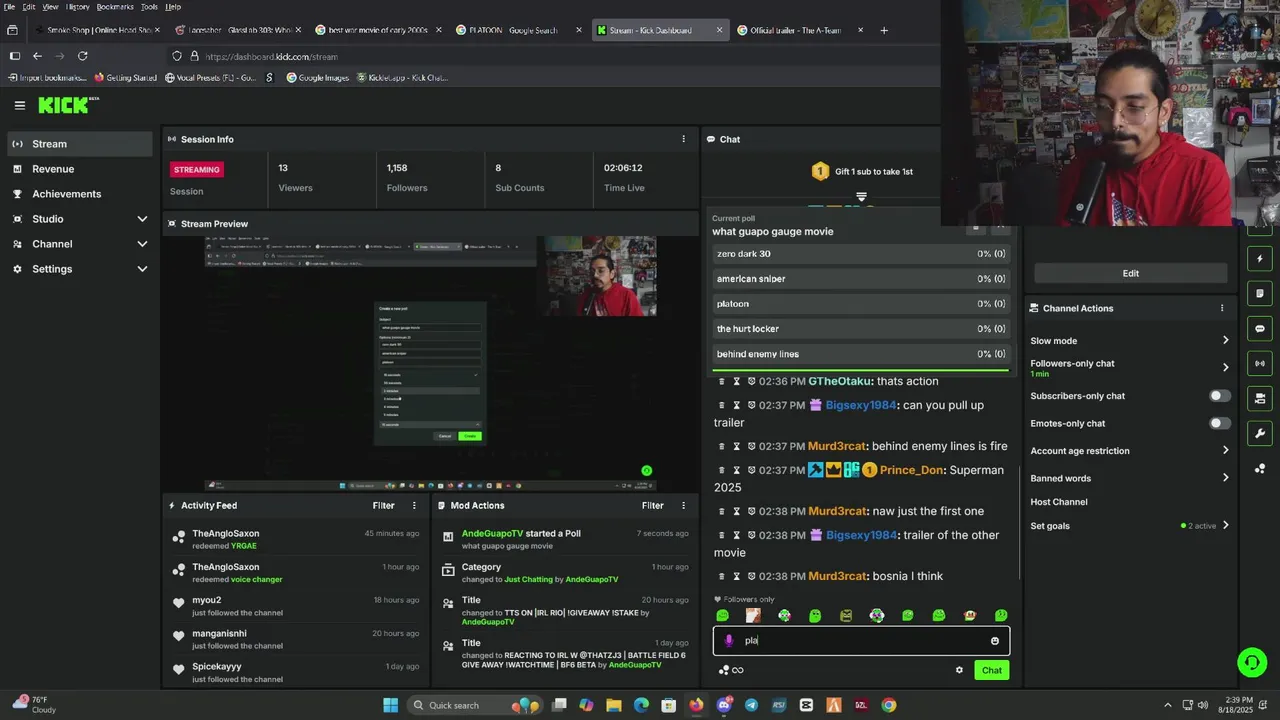Open the Kick hamburger sidebar menu
Viewport: 1280px width, 720px height.
(19, 105)
